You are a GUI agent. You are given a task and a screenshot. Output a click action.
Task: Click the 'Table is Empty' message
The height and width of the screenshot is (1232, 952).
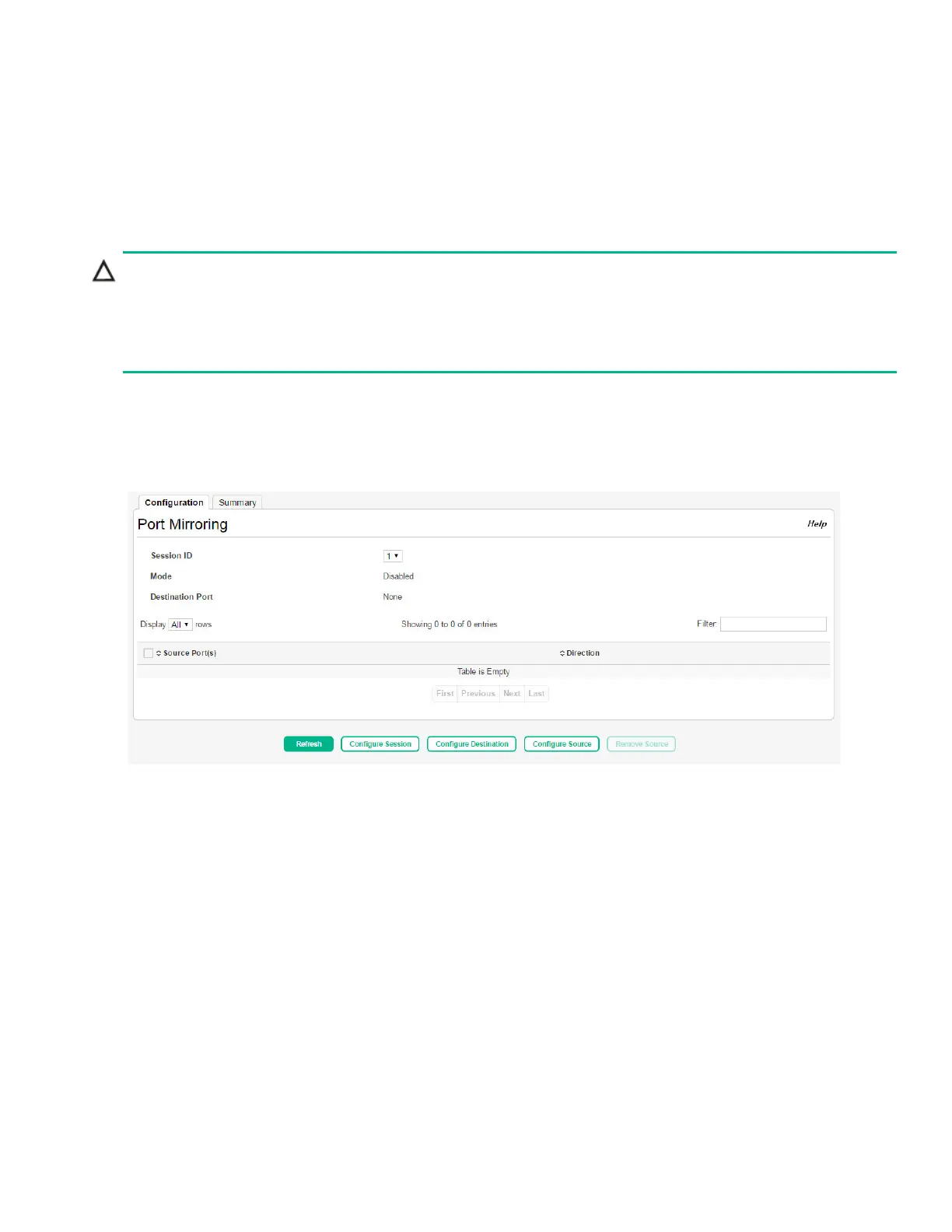point(484,672)
